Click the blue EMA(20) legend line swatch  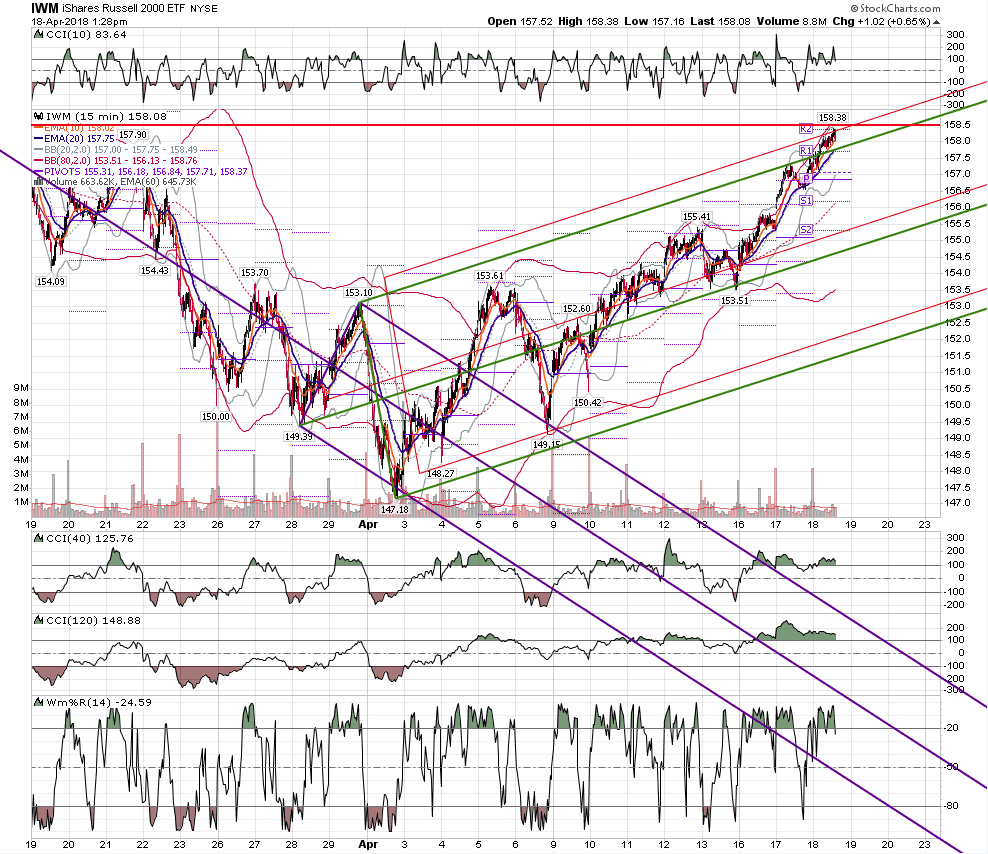(38, 139)
